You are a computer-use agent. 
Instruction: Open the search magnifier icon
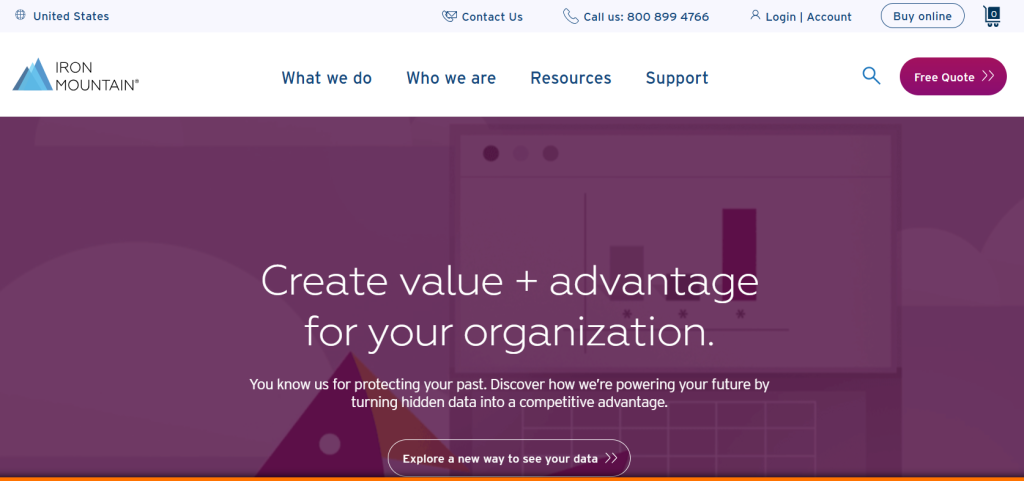(x=871, y=76)
